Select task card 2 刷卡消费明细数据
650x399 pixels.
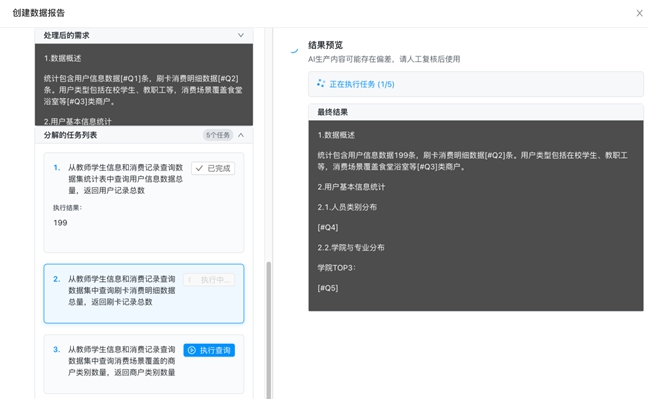[144, 293]
